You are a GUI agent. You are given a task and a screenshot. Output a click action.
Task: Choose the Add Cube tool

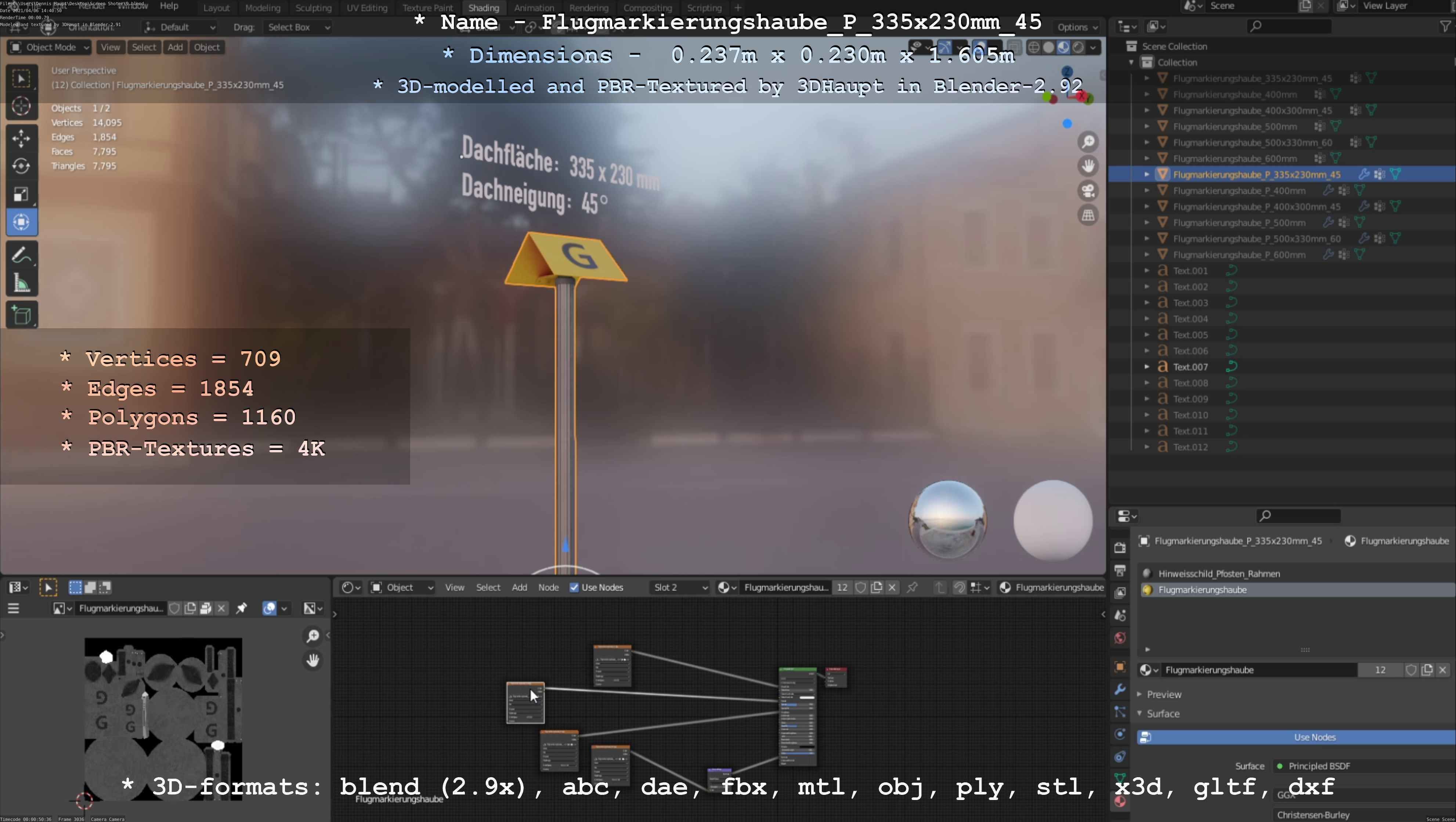[x=21, y=315]
